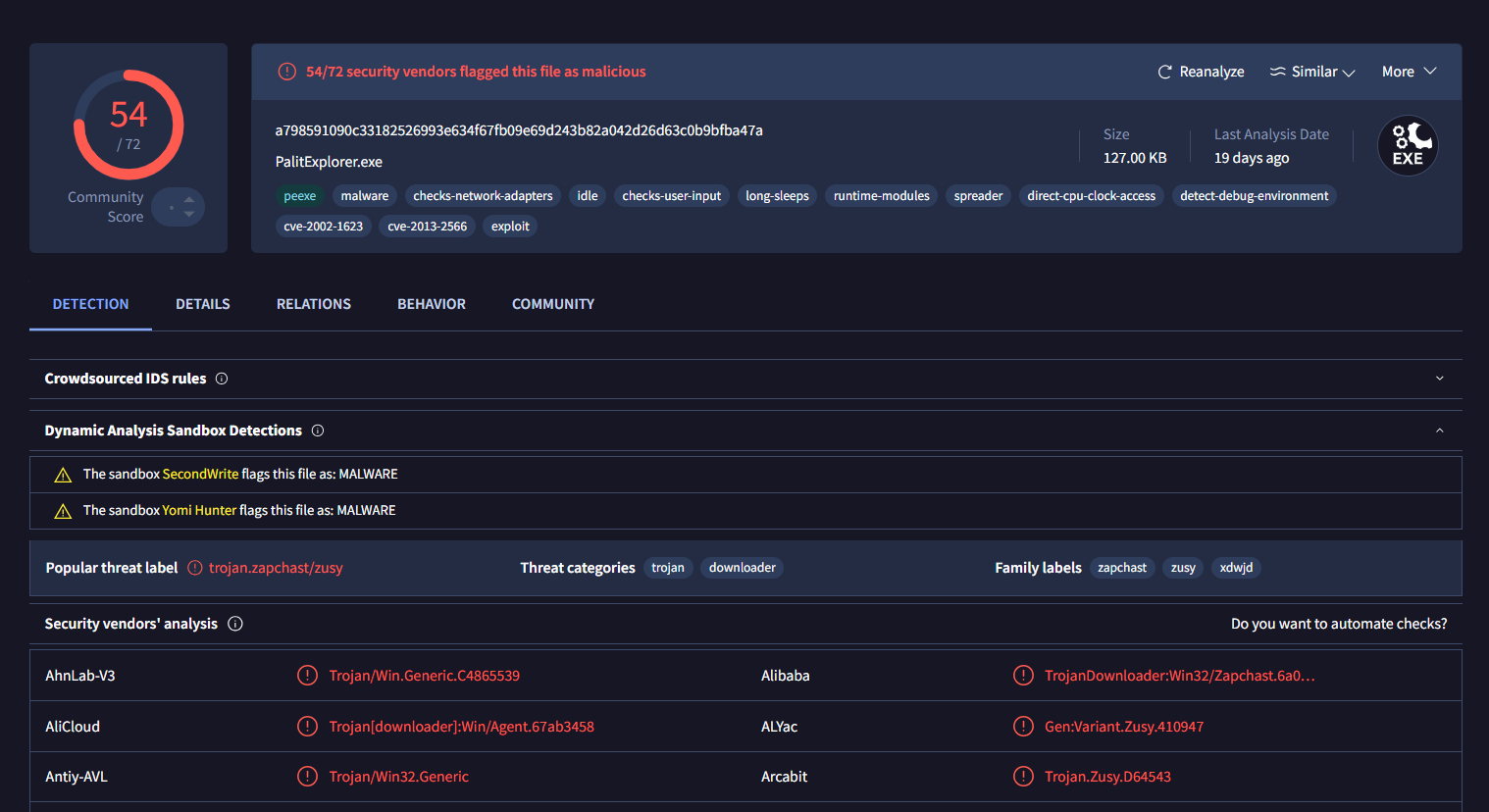Click alert icon next to trojan.zapchast/zusy label

click(x=195, y=568)
